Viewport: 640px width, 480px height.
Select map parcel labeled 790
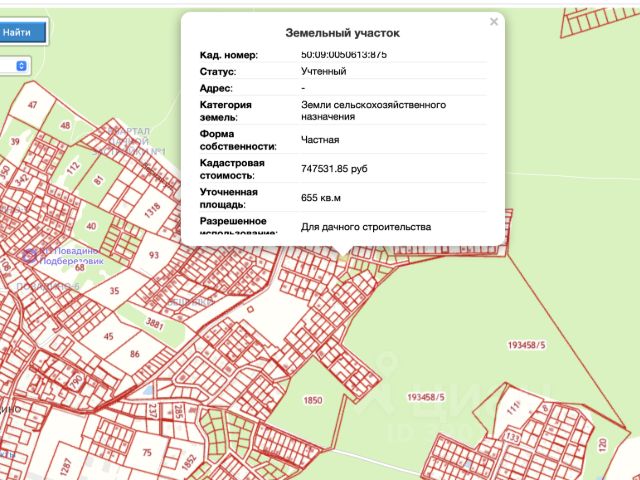pos(76,382)
